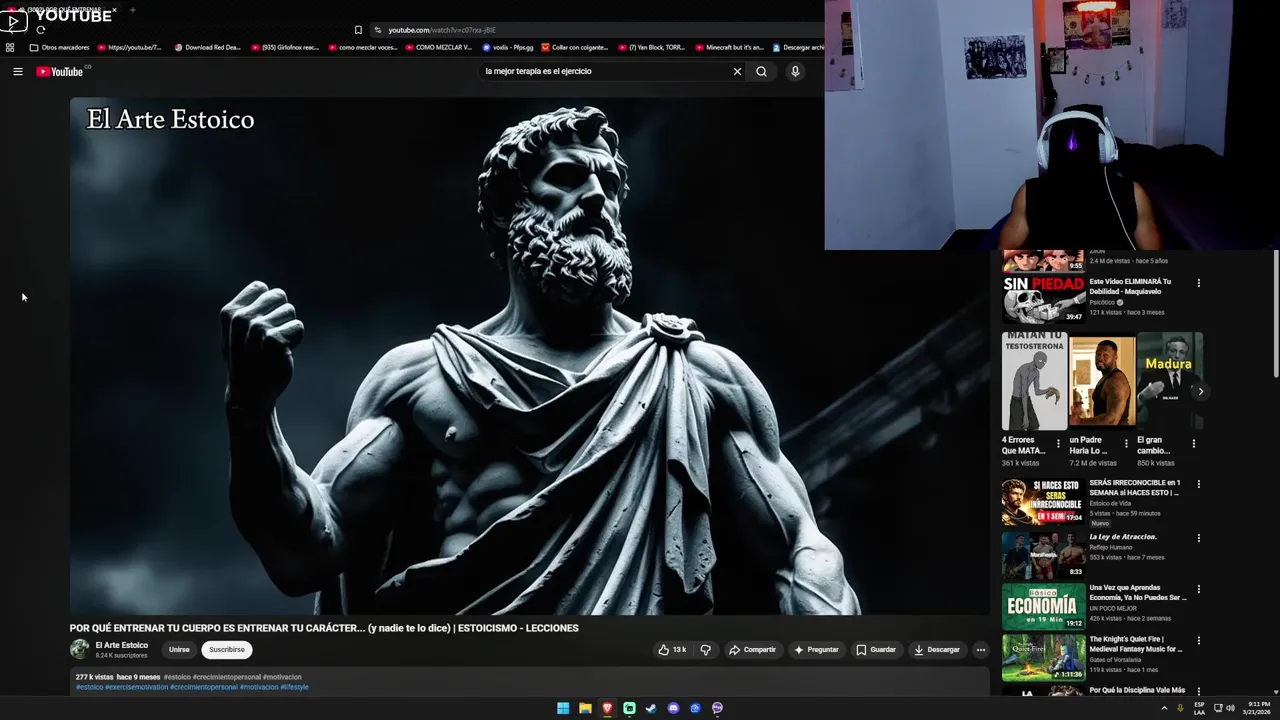Open voxiis - Pfps.gg bookmark
This screenshot has height=720, width=1280.
point(508,47)
